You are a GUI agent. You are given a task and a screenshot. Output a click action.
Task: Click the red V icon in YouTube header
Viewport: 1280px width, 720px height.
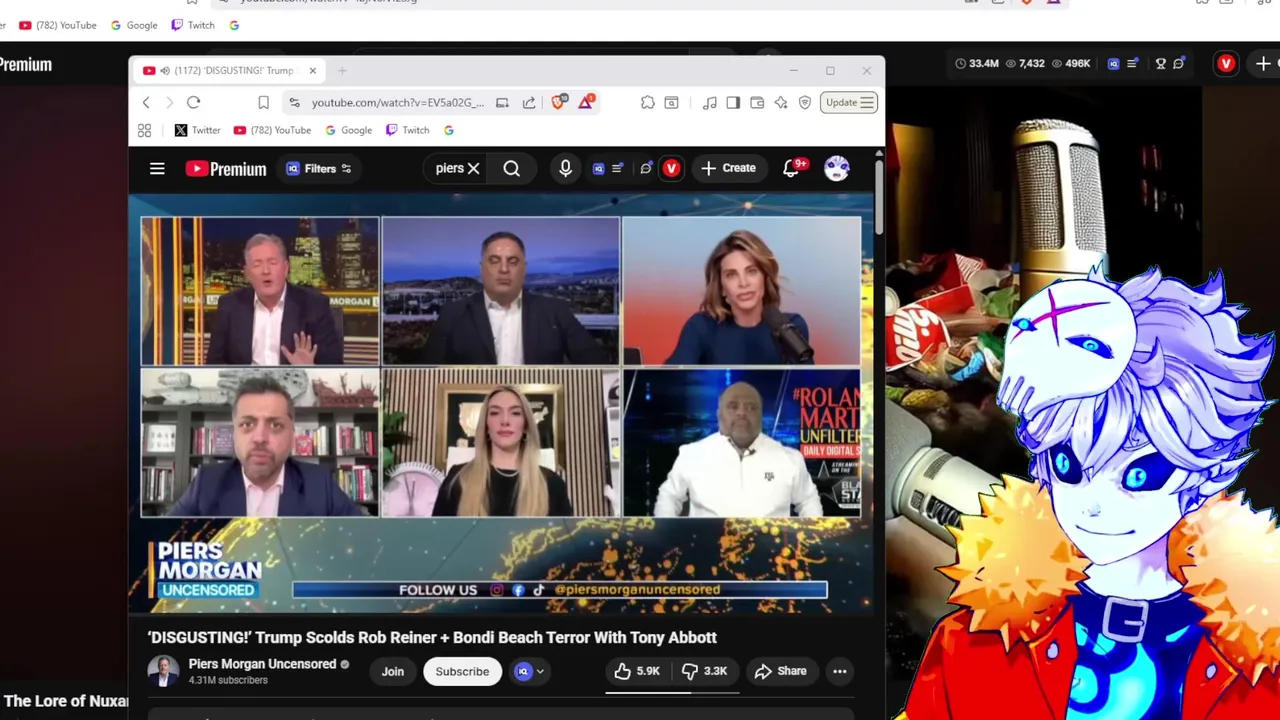[x=671, y=168]
